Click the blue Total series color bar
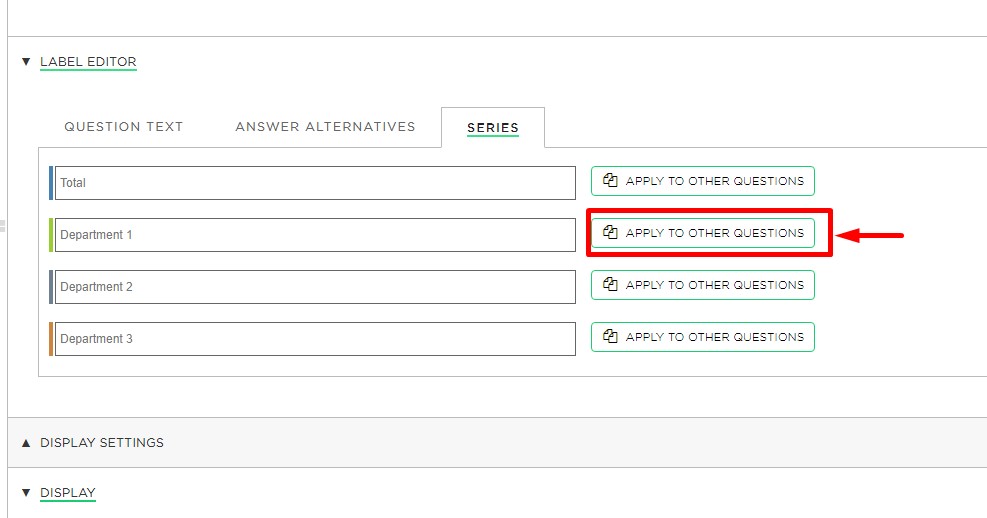This screenshot has height=518, width=987. click(x=51, y=183)
